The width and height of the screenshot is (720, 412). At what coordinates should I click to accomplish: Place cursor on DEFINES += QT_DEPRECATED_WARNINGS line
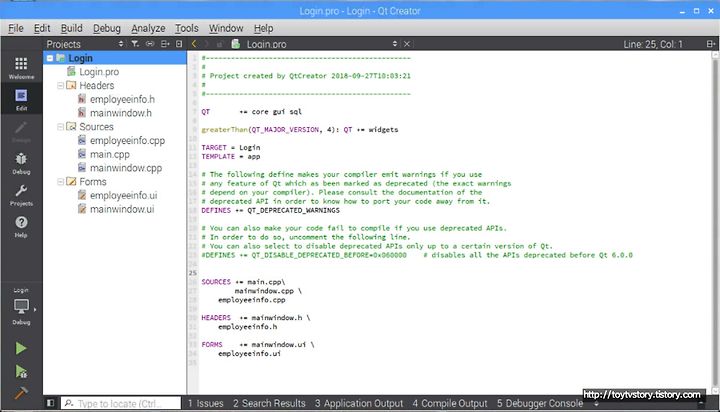[270, 210]
